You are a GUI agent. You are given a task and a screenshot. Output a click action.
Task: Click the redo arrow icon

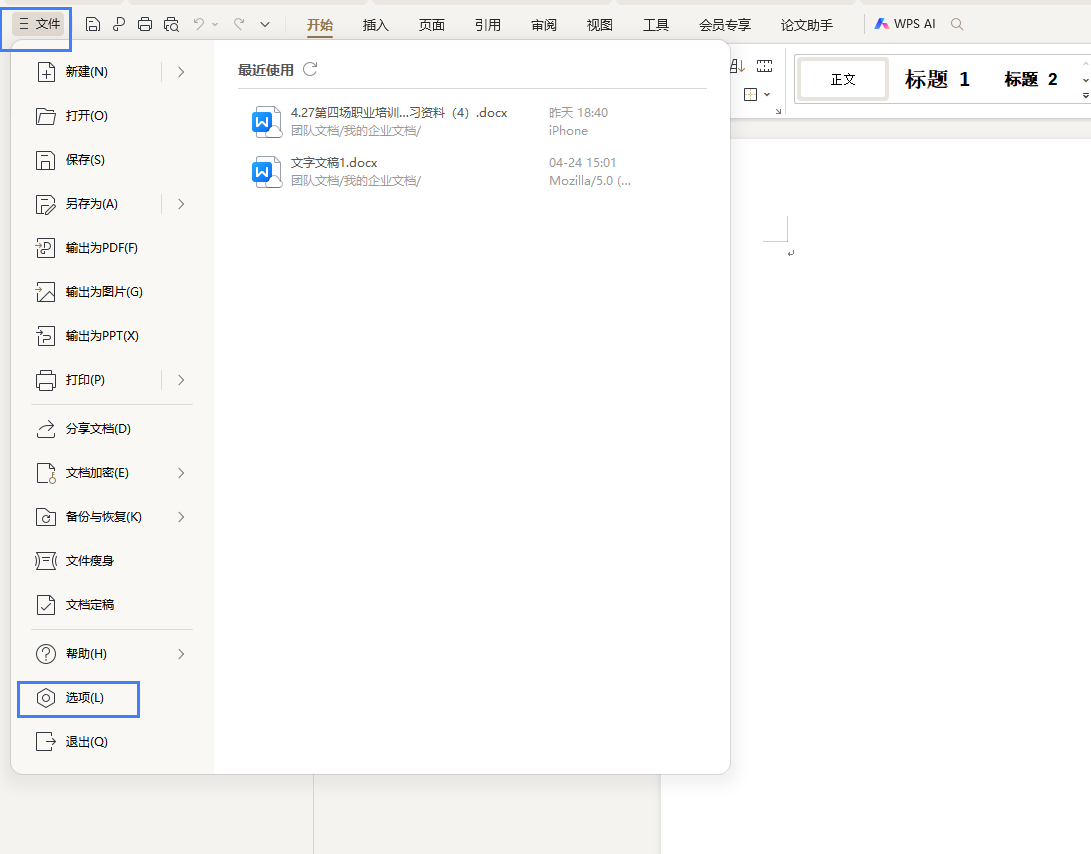click(239, 24)
